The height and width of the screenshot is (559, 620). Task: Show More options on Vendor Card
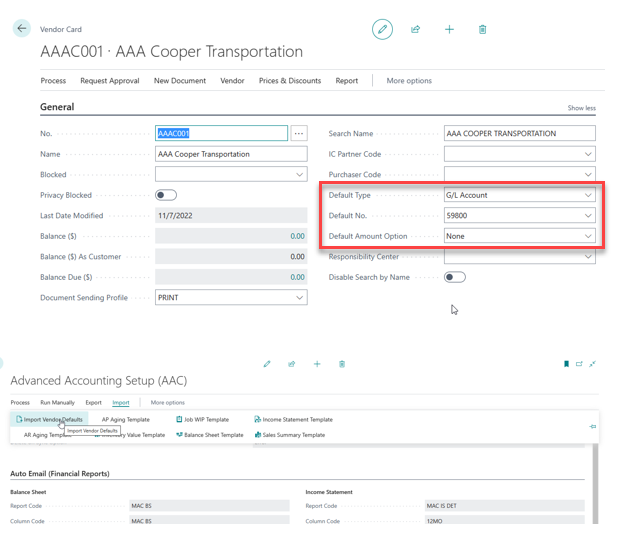click(409, 81)
